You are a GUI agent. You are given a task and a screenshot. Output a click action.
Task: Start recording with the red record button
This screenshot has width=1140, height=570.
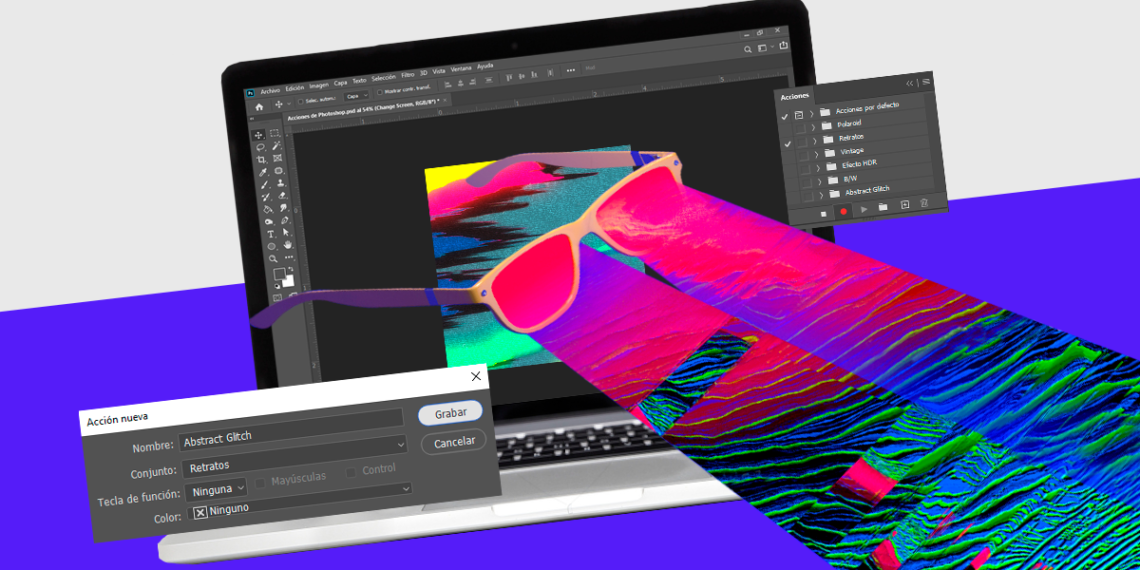tap(843, 212)
